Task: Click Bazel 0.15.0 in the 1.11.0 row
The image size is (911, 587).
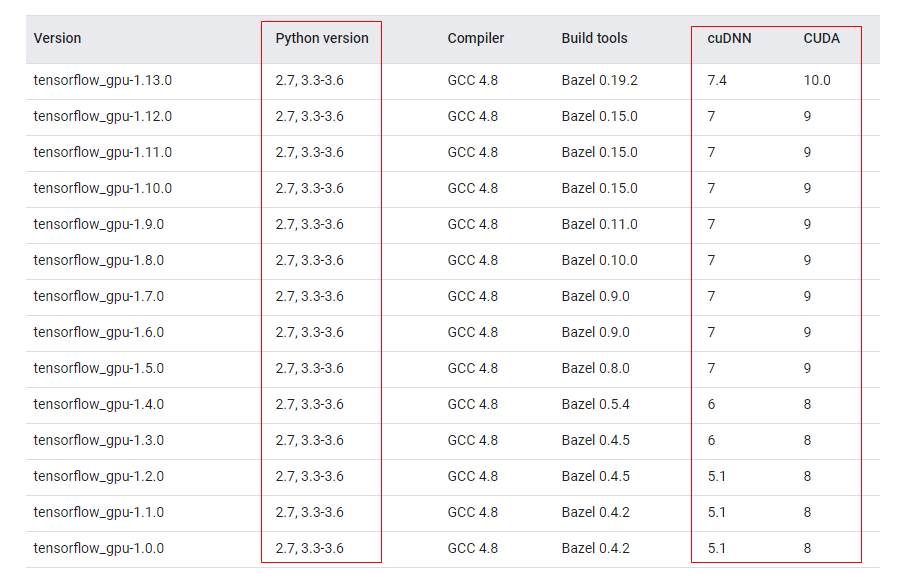Action: (x=600, y=152)
